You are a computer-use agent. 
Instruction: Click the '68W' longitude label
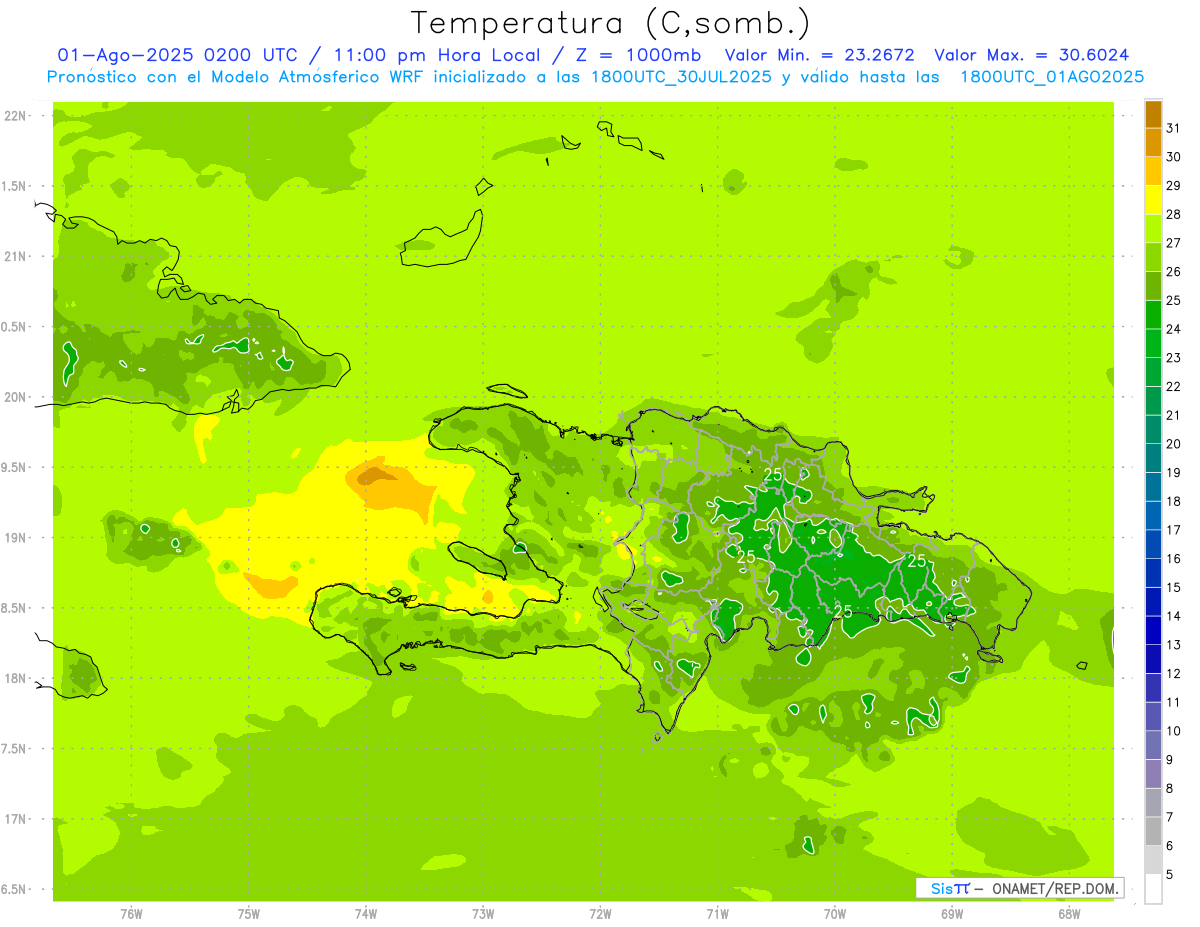pos(1069,914)
